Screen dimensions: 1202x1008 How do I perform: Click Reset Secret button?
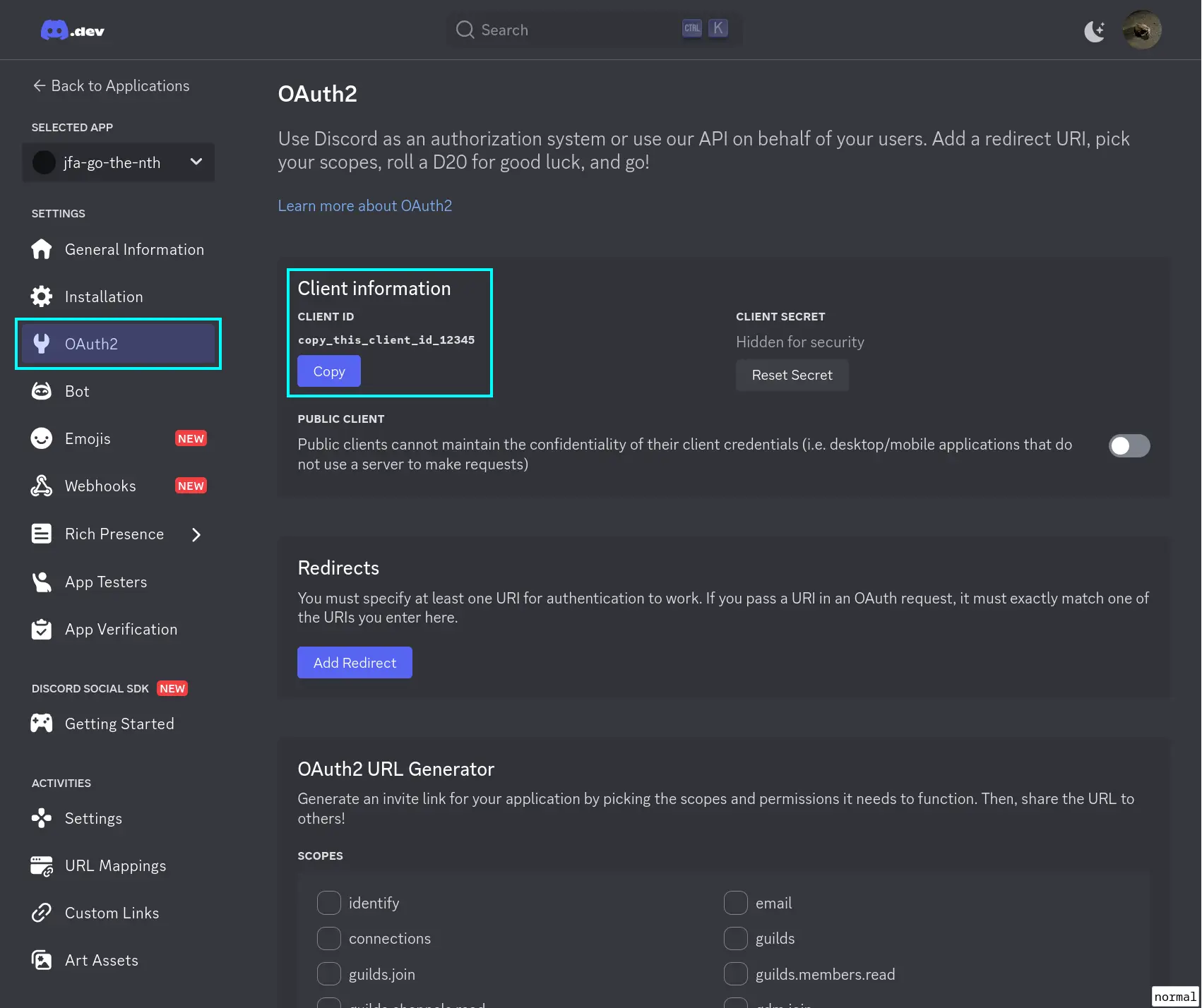(792, 375)
